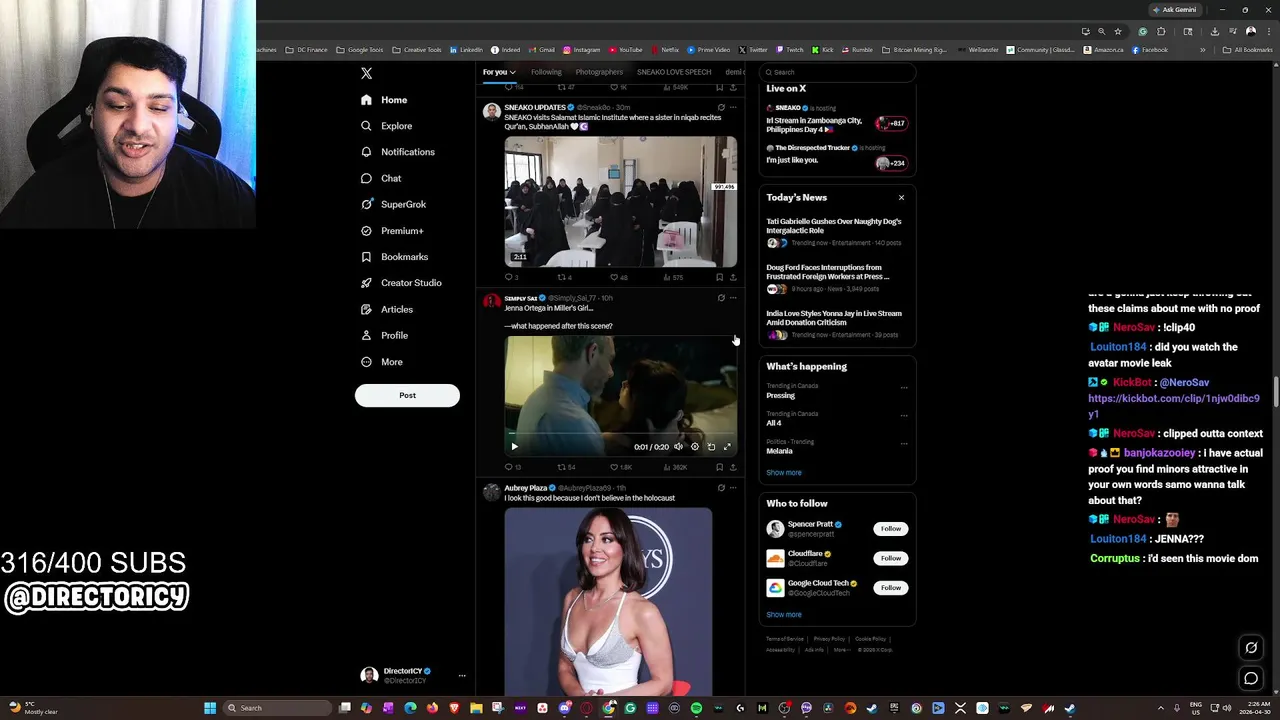Bookmark the Simply Sai post
Viewport: 1280px width, 720px height.
[719, 467]
